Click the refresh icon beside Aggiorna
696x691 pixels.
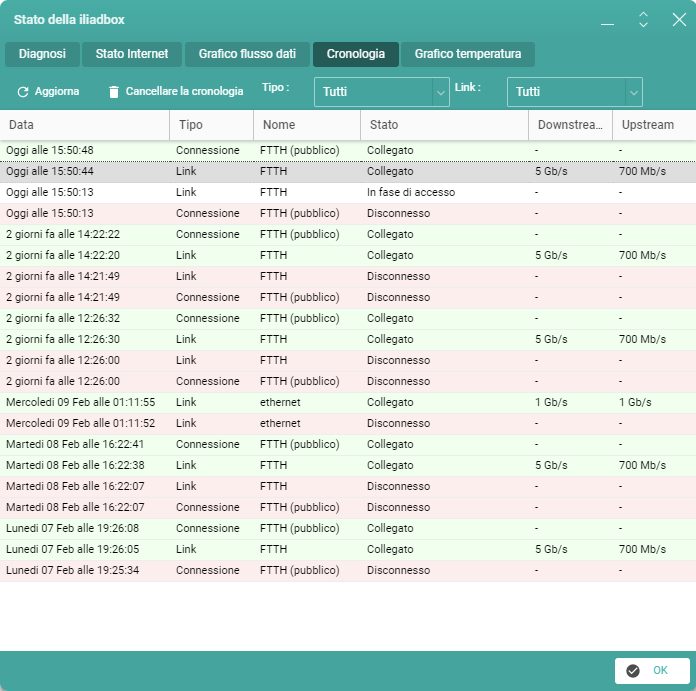click(x=23, y=92)
